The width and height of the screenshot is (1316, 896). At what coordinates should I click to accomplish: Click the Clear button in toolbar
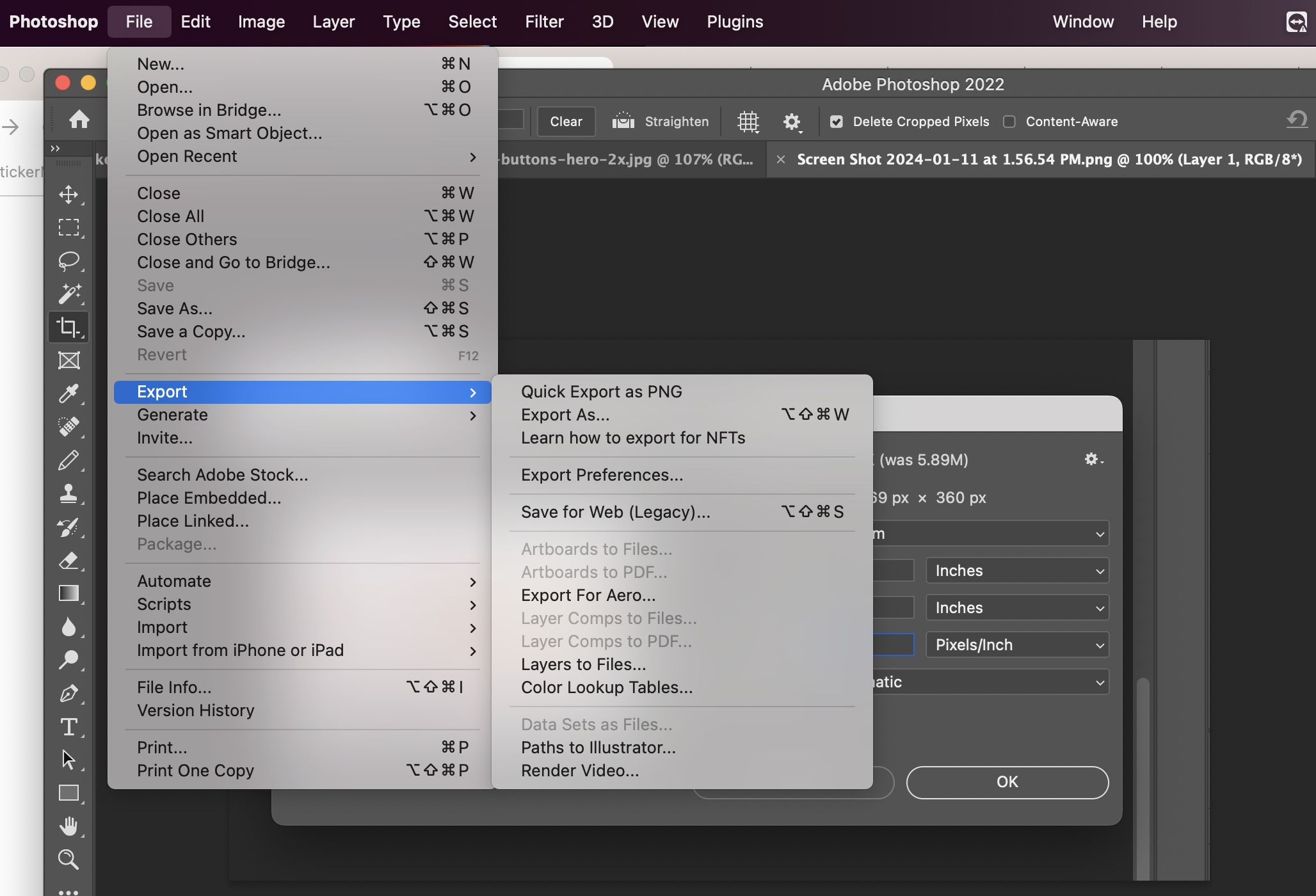coord(565,121)
